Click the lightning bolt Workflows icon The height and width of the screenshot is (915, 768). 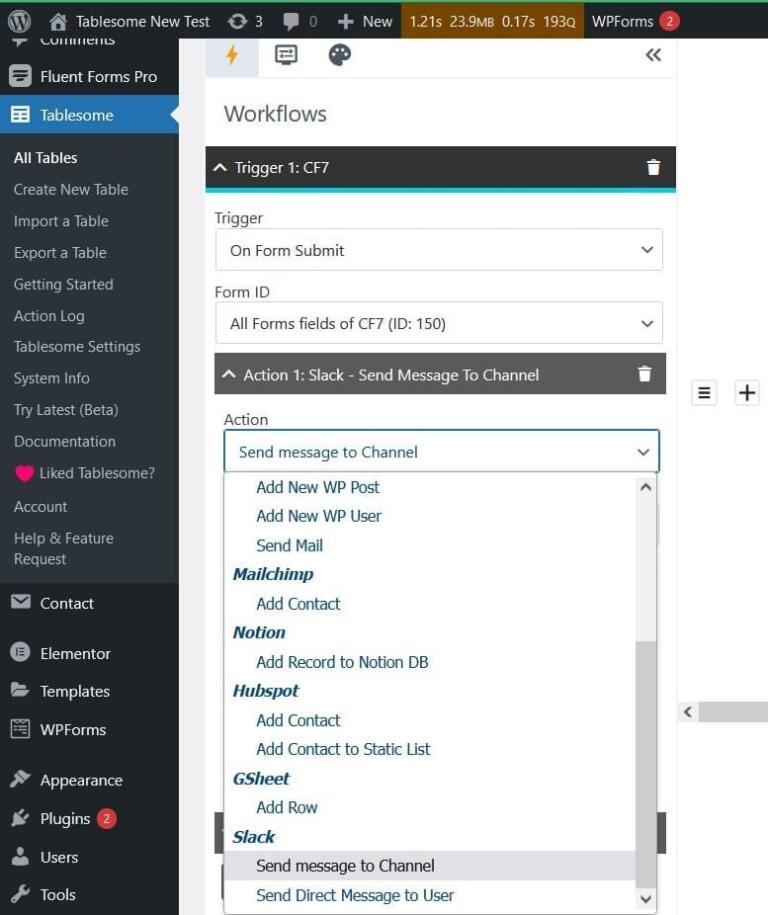[x=230, y=55]
